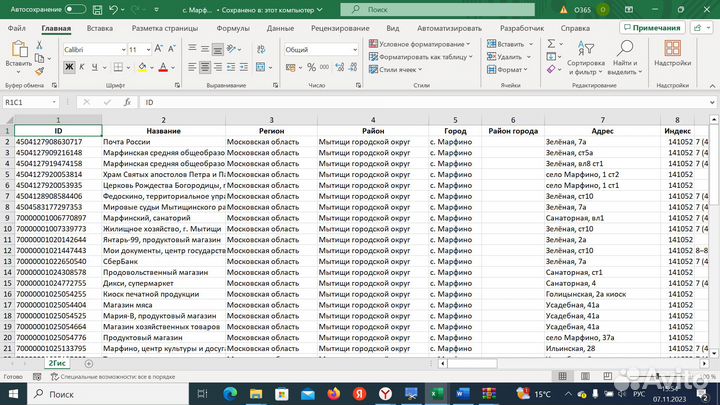Select the 2Гис sheet tab
The width and height of the screenshot is (720, 405).
(57, 363)
